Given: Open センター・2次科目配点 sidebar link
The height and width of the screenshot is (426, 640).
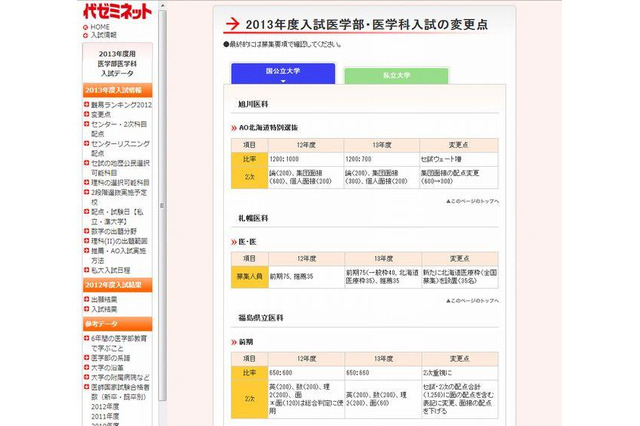Looking at the screenshot, I should 119,129.
